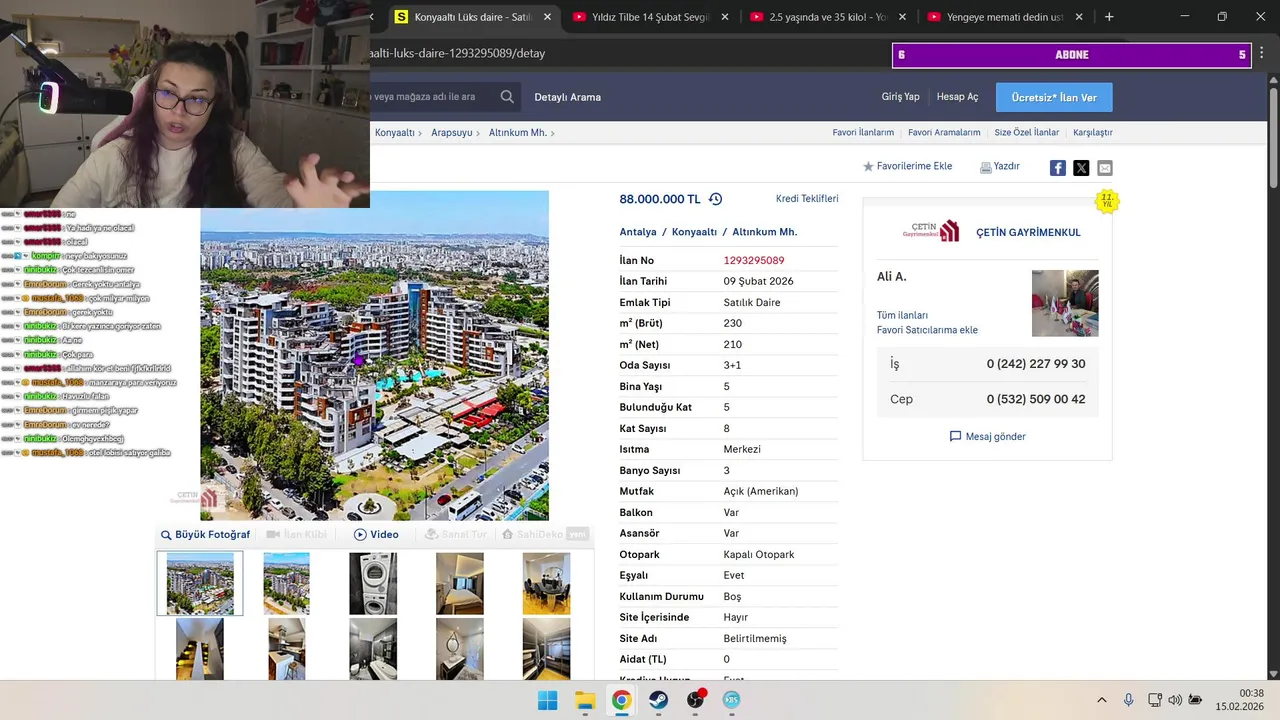Click the Mesaj gönder link text
1280x720 pixels.
tap(995, 437)
